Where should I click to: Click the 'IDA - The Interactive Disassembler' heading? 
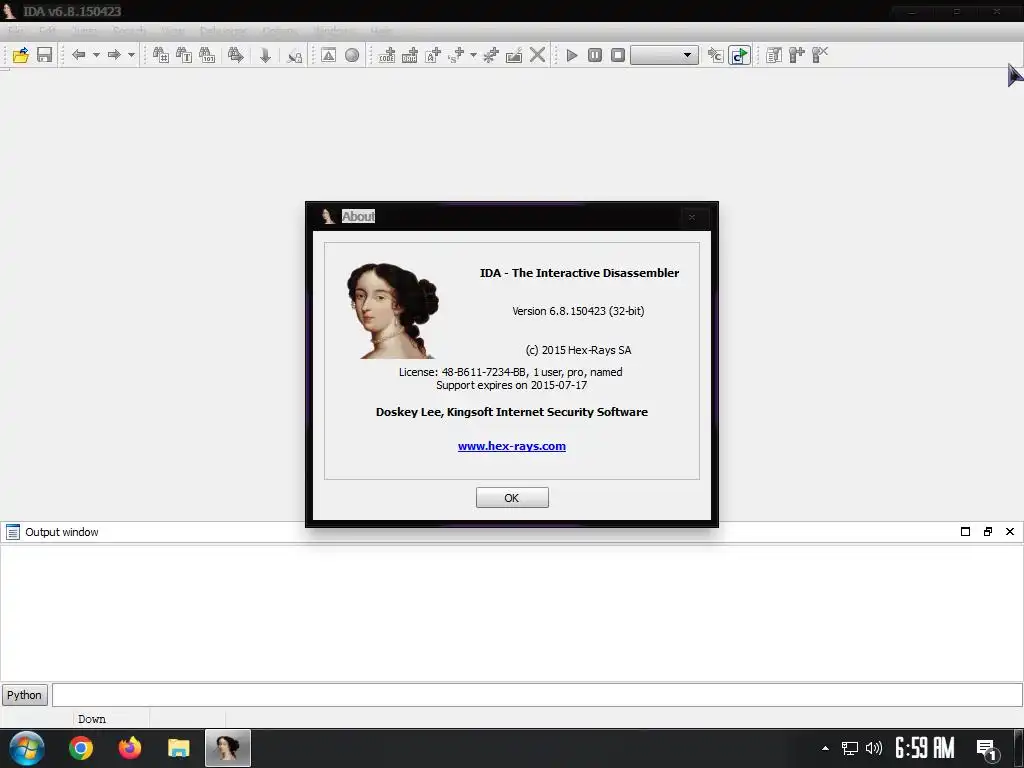579,273
